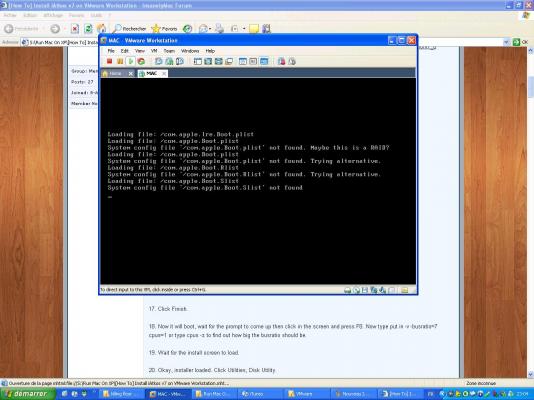Screen dimensions: 534x400
Task: Switch the VM to quick switch mode
Action: pos(208,61)
